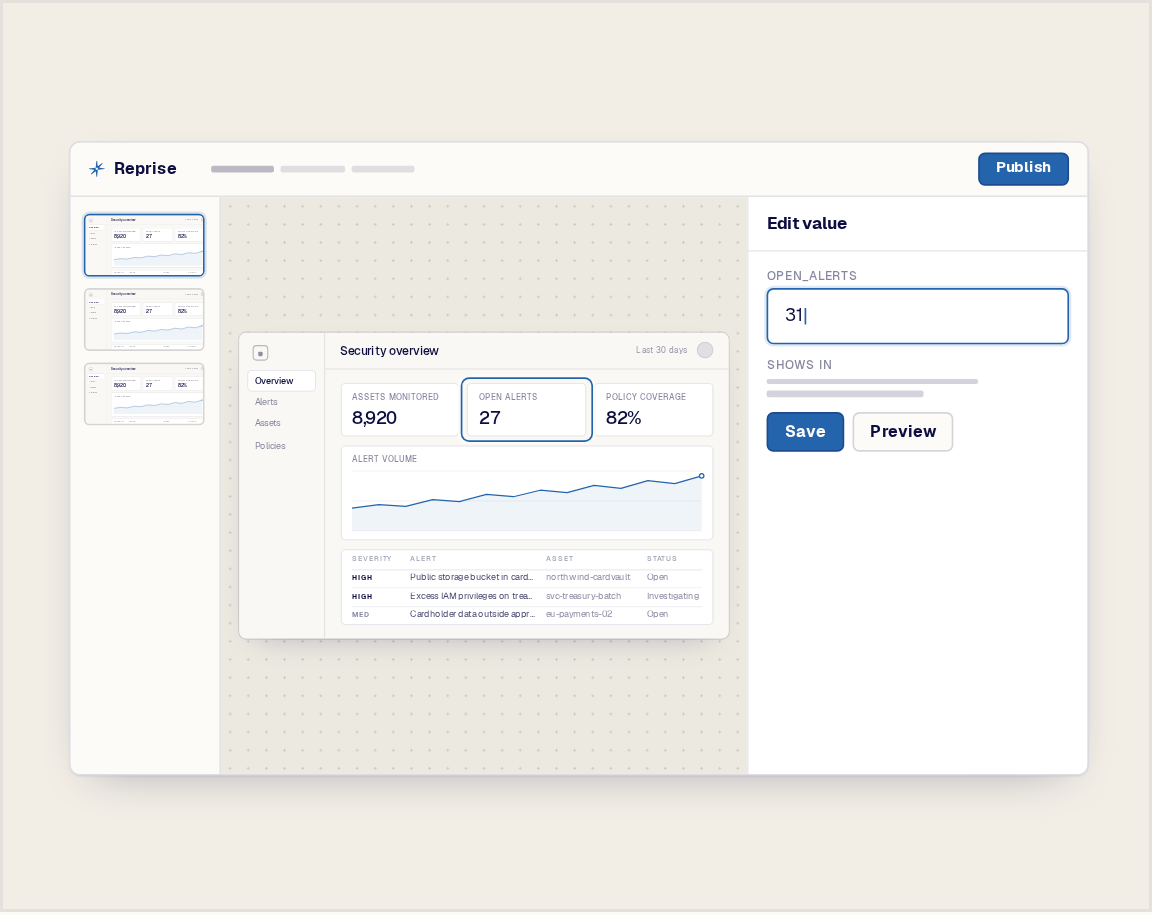Image resolution: width=1152 pixels, height=915 pixels.
Task: Click the ALERT VOLUME chart label
Action: point(384,459)
